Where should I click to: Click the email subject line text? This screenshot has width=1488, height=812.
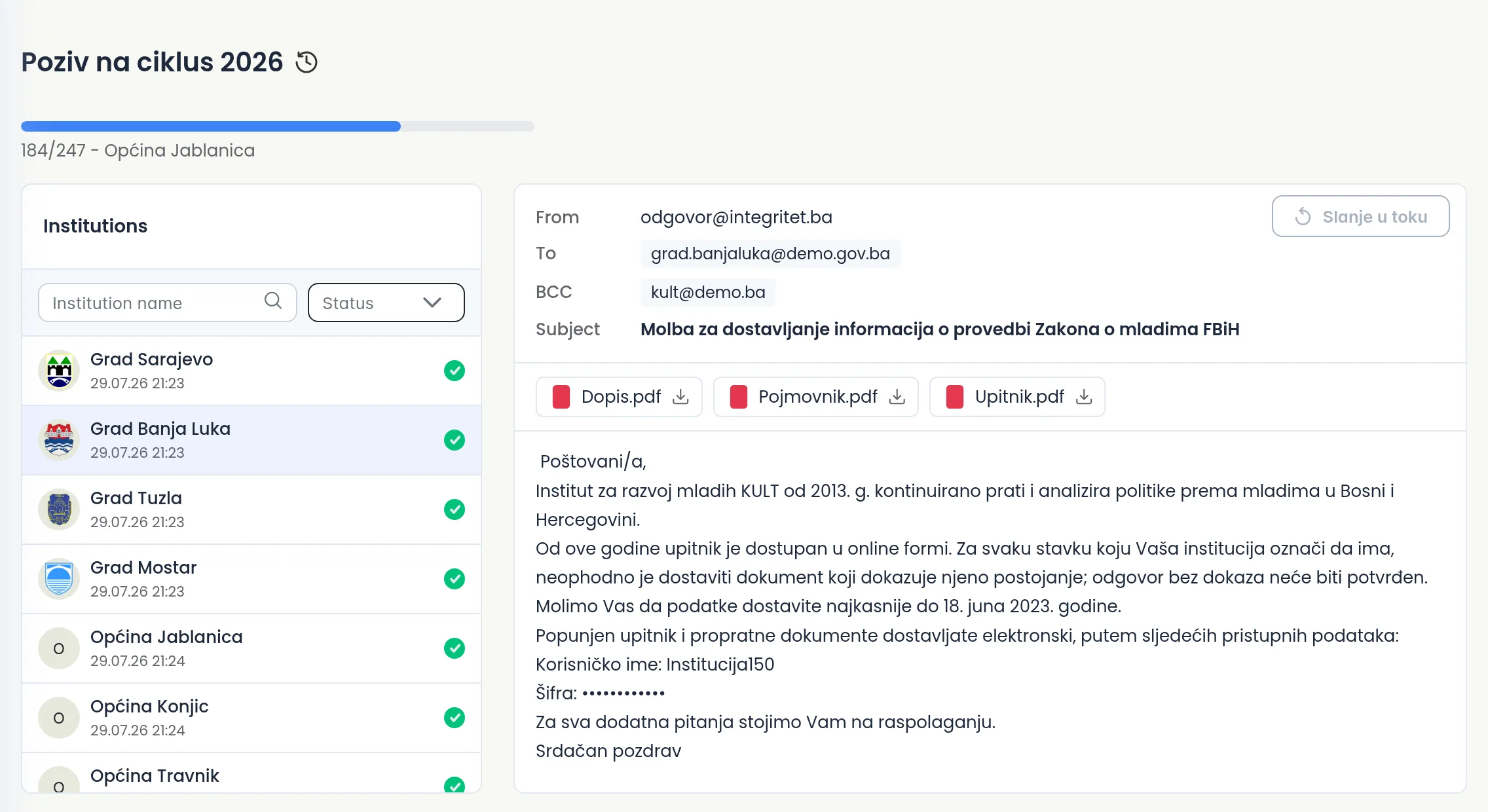coord(940,329)
